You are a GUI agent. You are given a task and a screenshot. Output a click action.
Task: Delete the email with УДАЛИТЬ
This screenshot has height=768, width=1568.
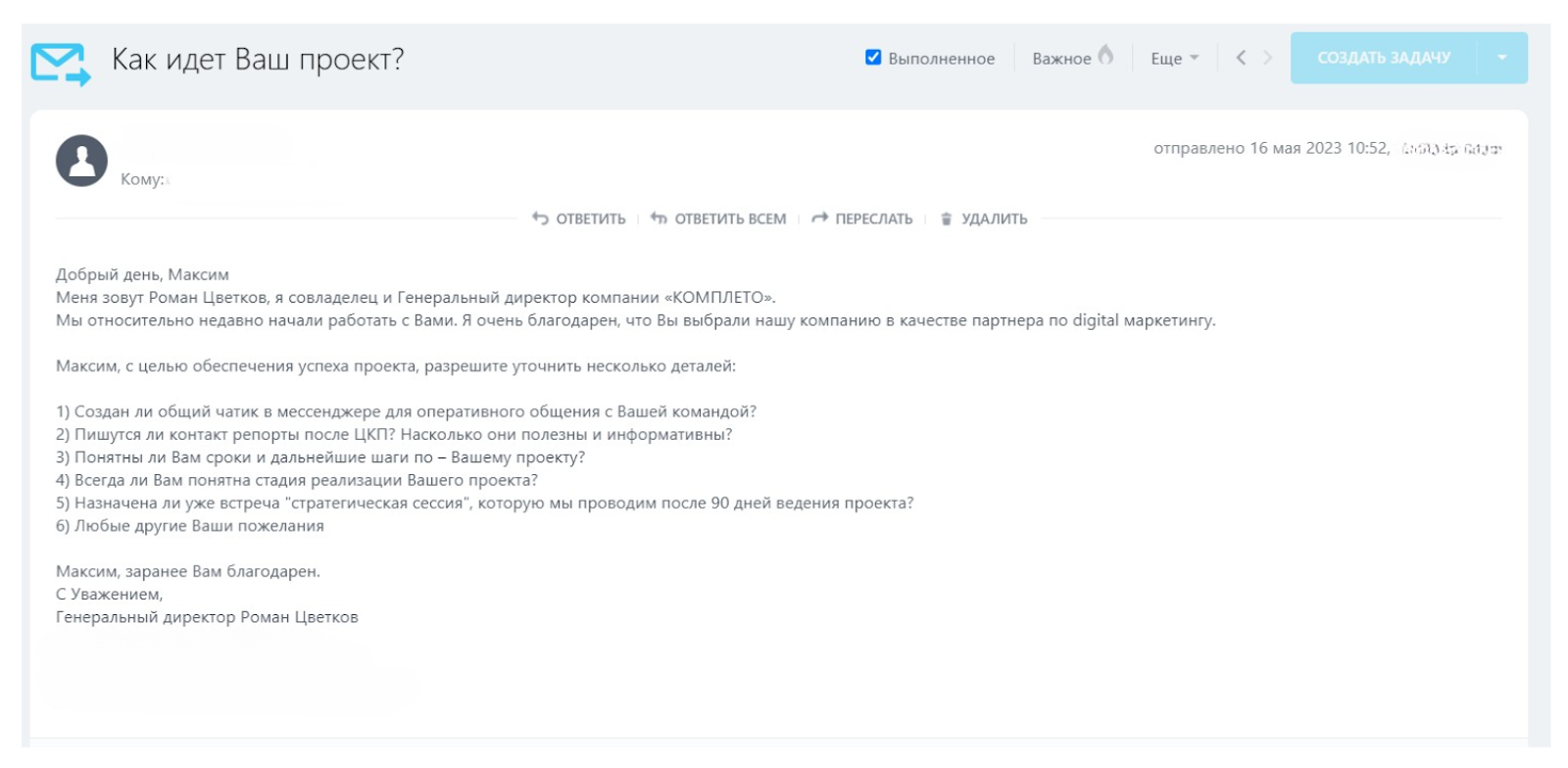pyautogui.click(x=984, y=218)
